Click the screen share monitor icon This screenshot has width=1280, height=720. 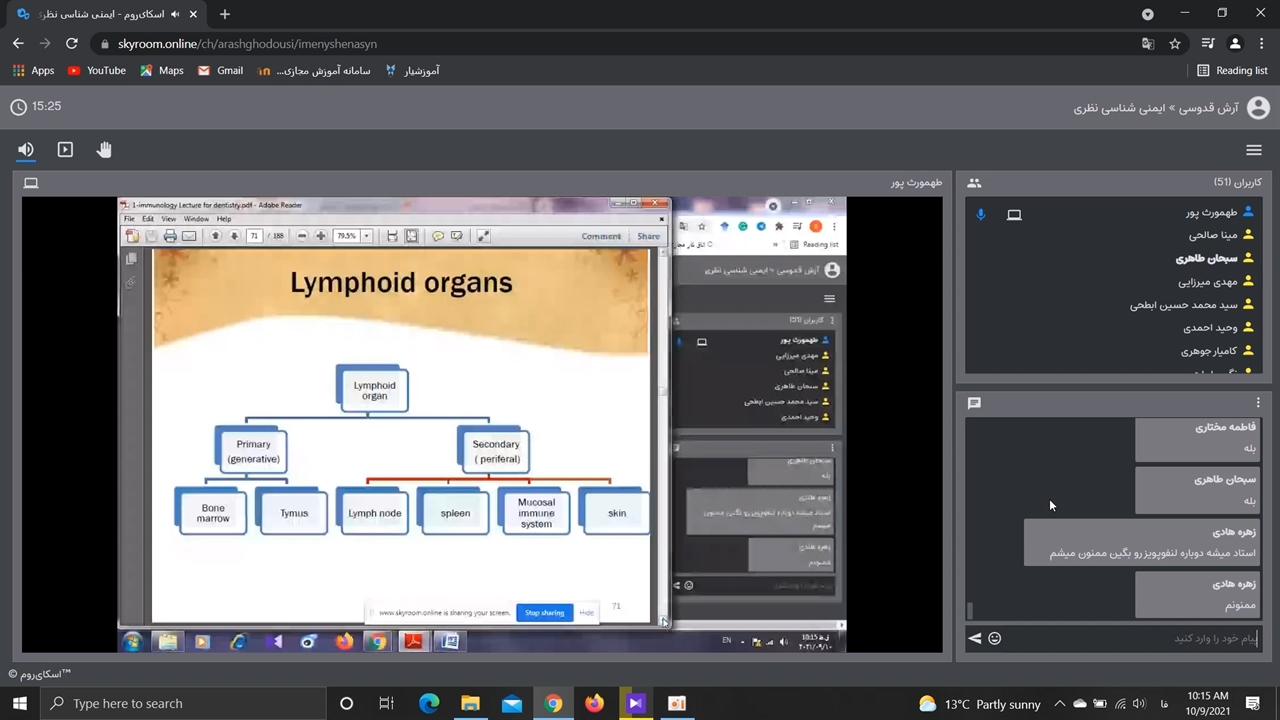[x=31, y=183]
